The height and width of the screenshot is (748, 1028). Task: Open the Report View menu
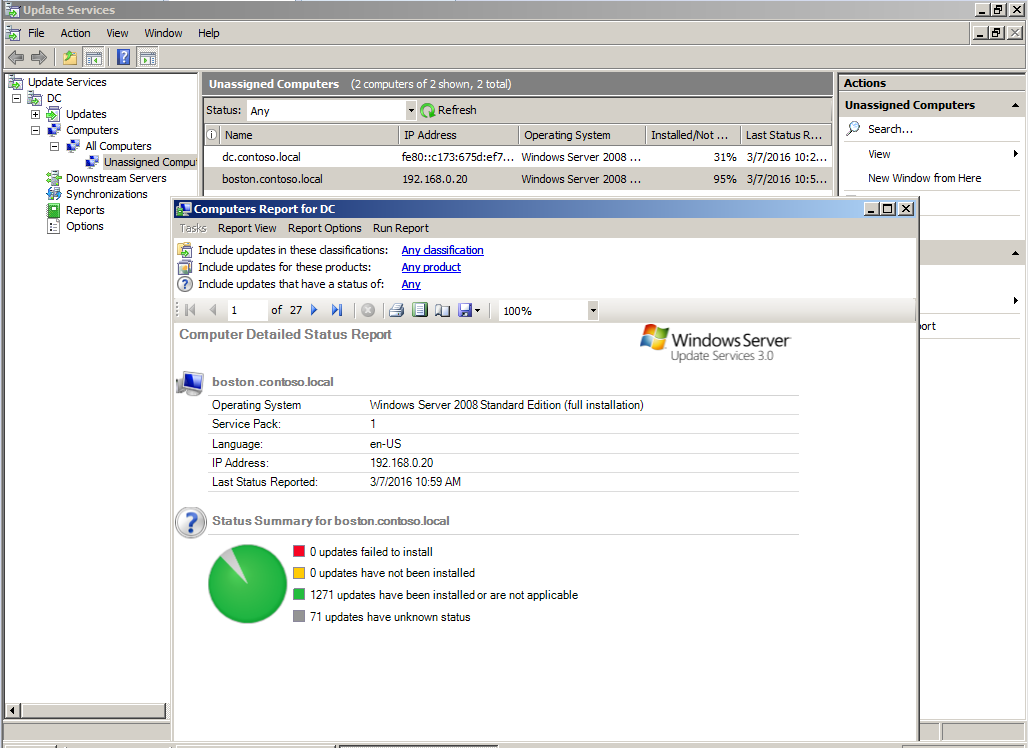click(247, 228)
